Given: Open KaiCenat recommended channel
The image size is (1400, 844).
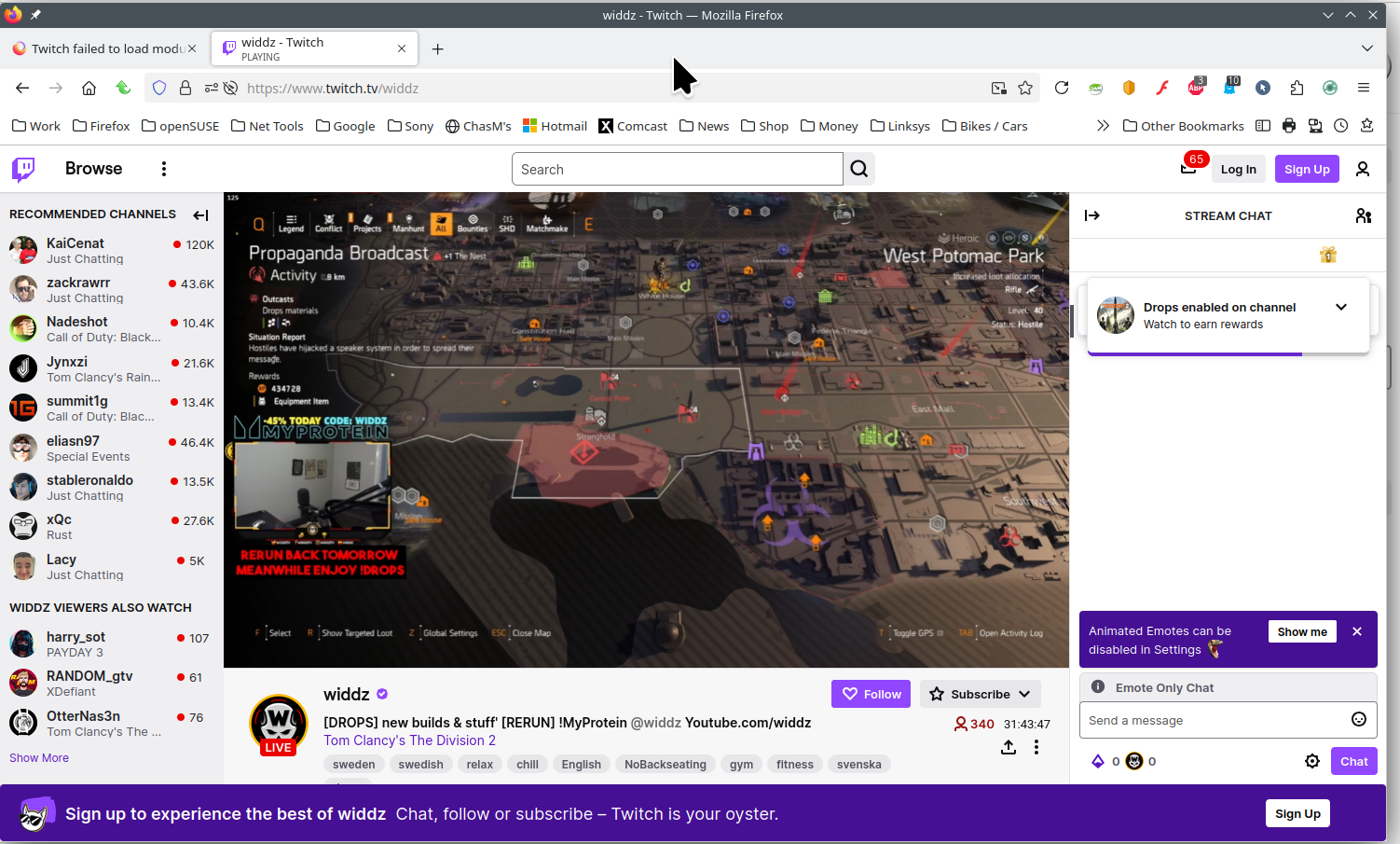Looking at the screenshot, I should pos(112,250).
